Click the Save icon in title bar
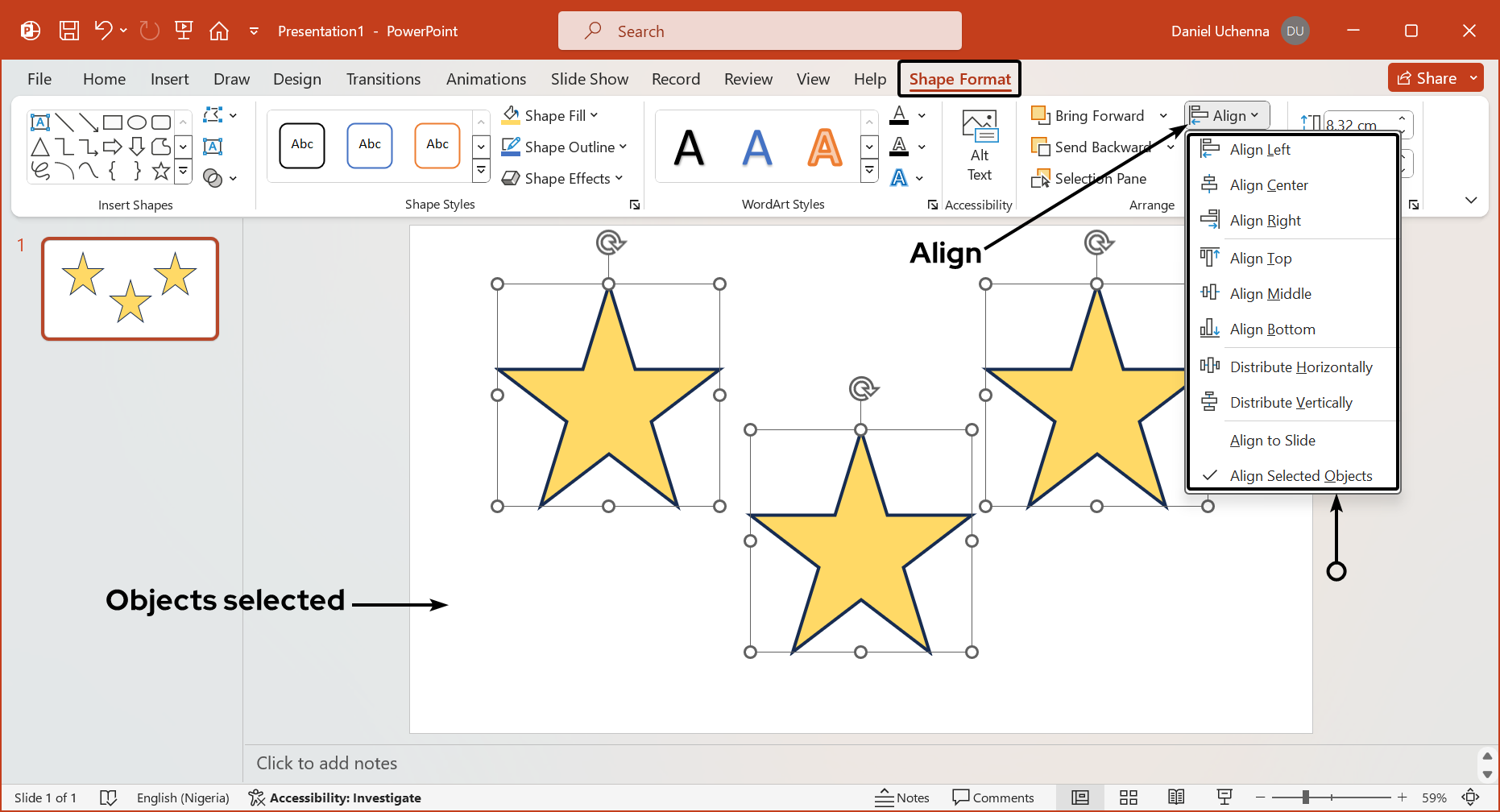 click(69, 31)
